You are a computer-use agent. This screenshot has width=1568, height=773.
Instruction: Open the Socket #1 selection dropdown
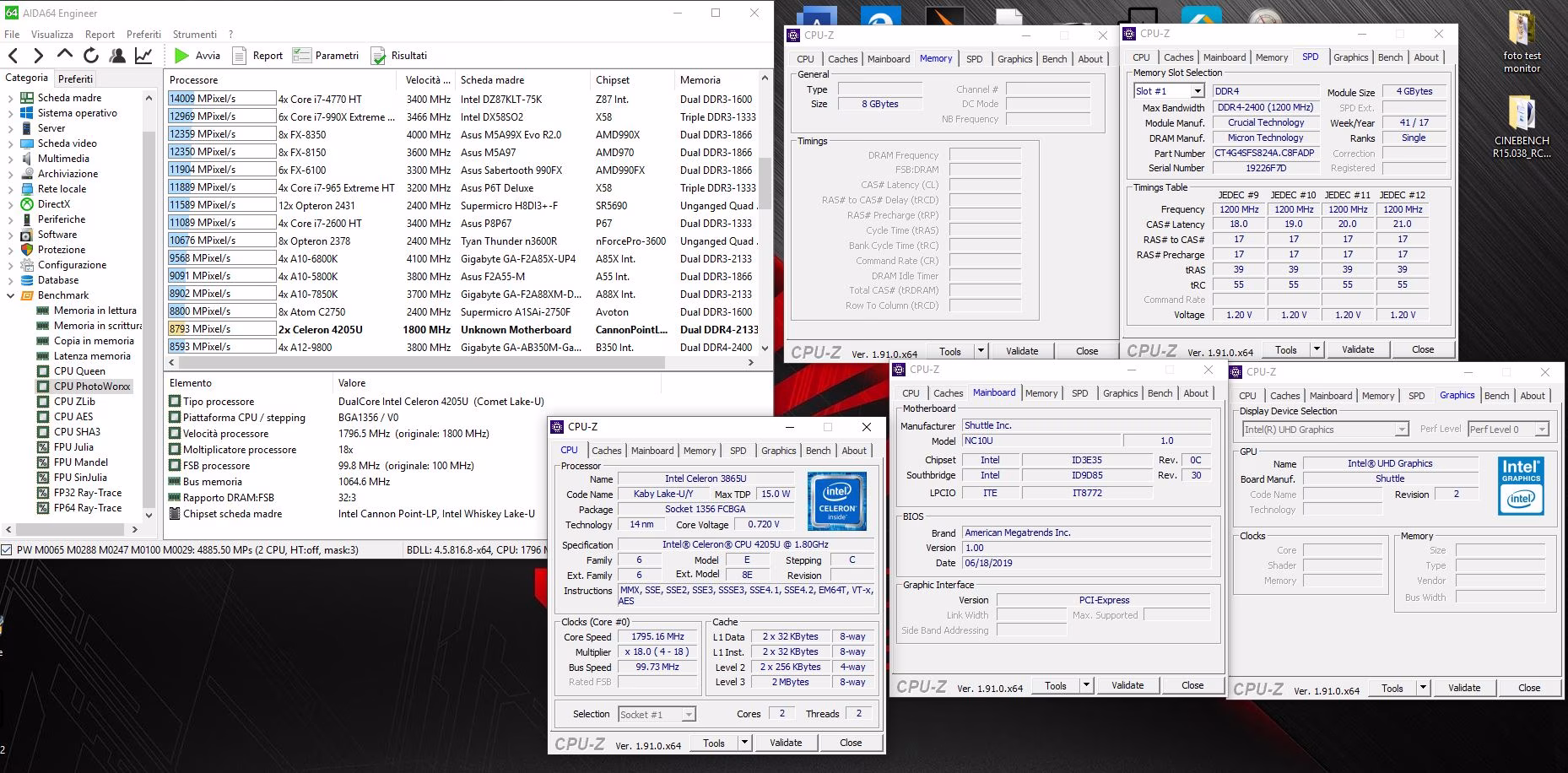[x=689, y=715]
